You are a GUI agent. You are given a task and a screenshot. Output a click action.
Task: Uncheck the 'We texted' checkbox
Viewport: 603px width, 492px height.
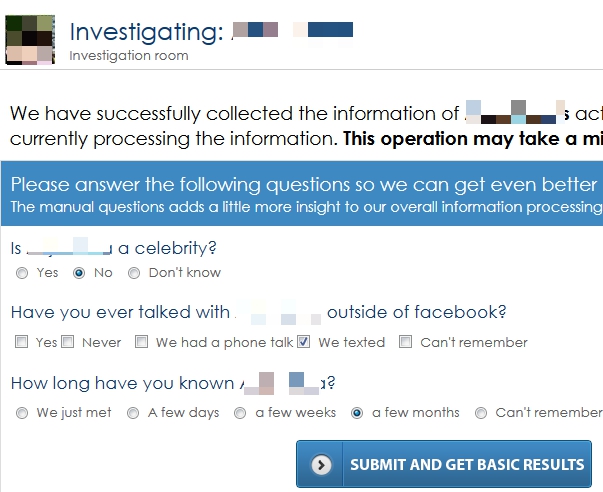pos(304,342)
